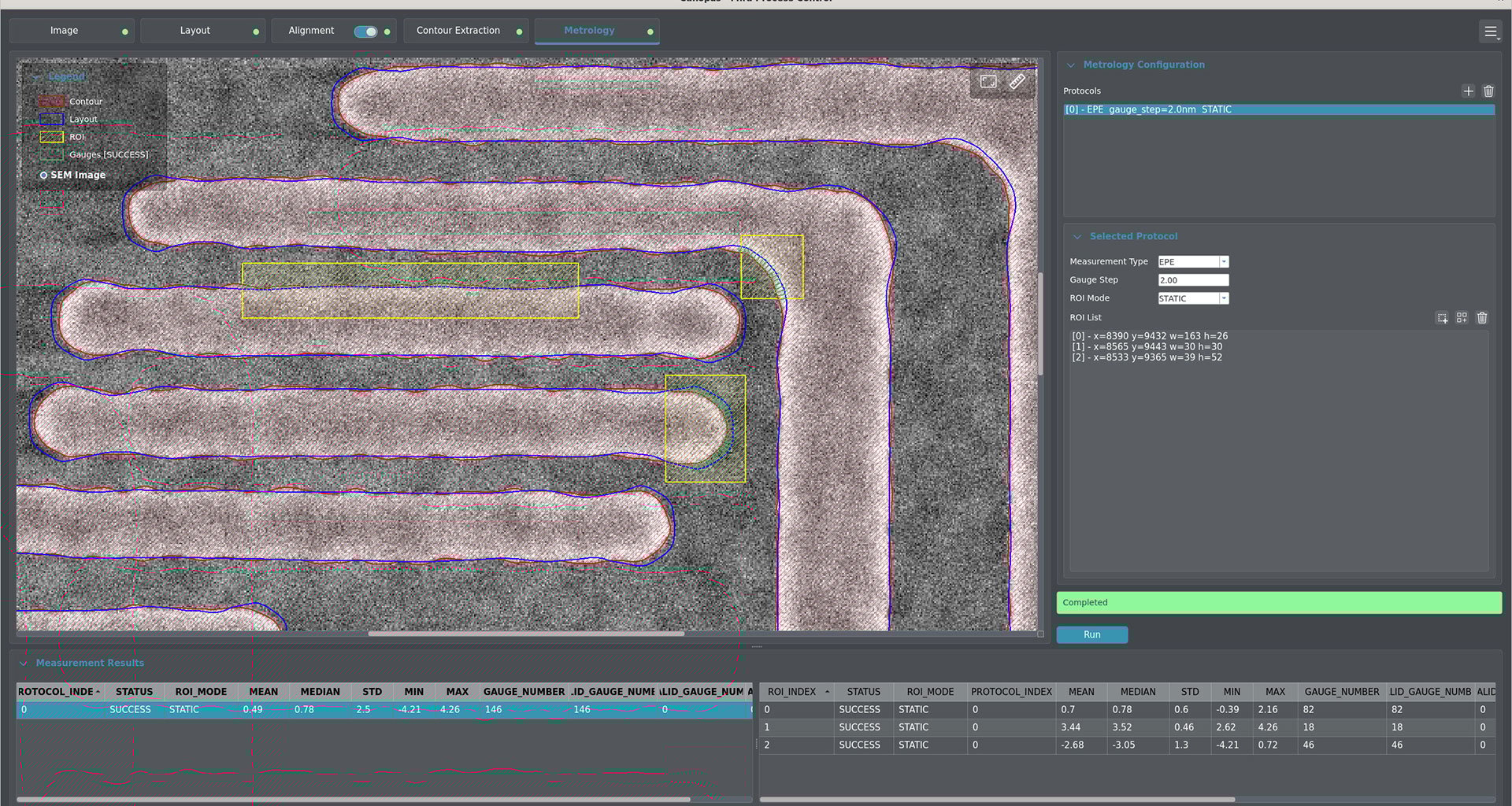Click the Gauge Step input field
The width and height of the screenshot is (1512, 806).
tap(1192, 280)
